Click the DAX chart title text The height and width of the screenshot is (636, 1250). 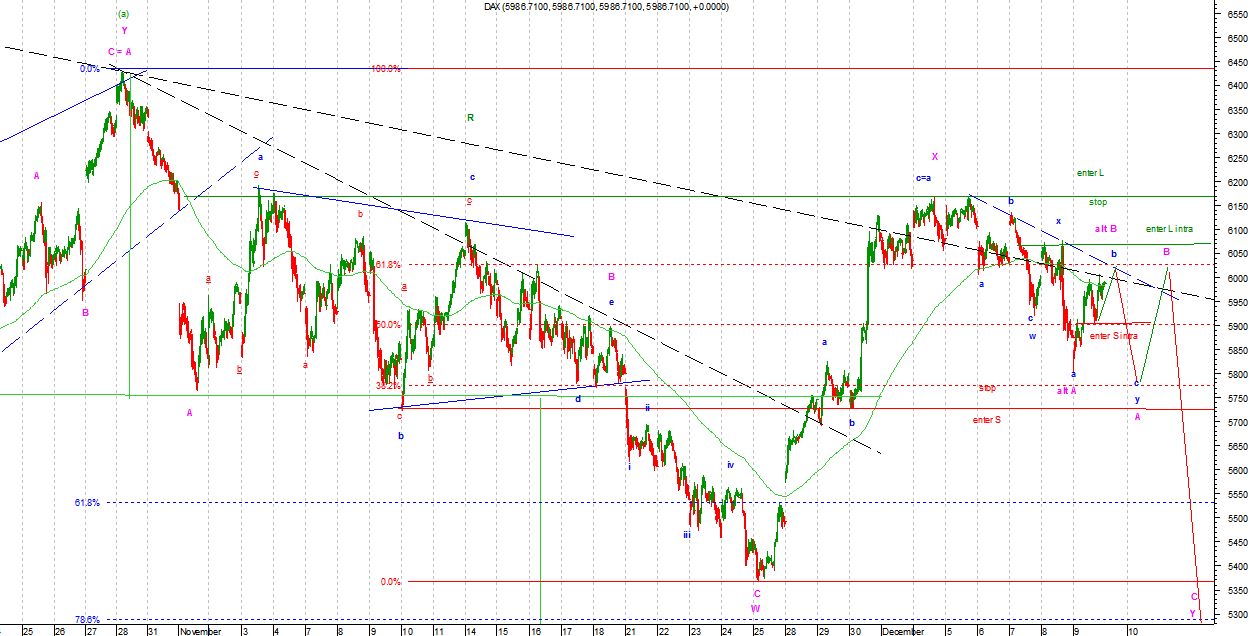coord(605,7)
